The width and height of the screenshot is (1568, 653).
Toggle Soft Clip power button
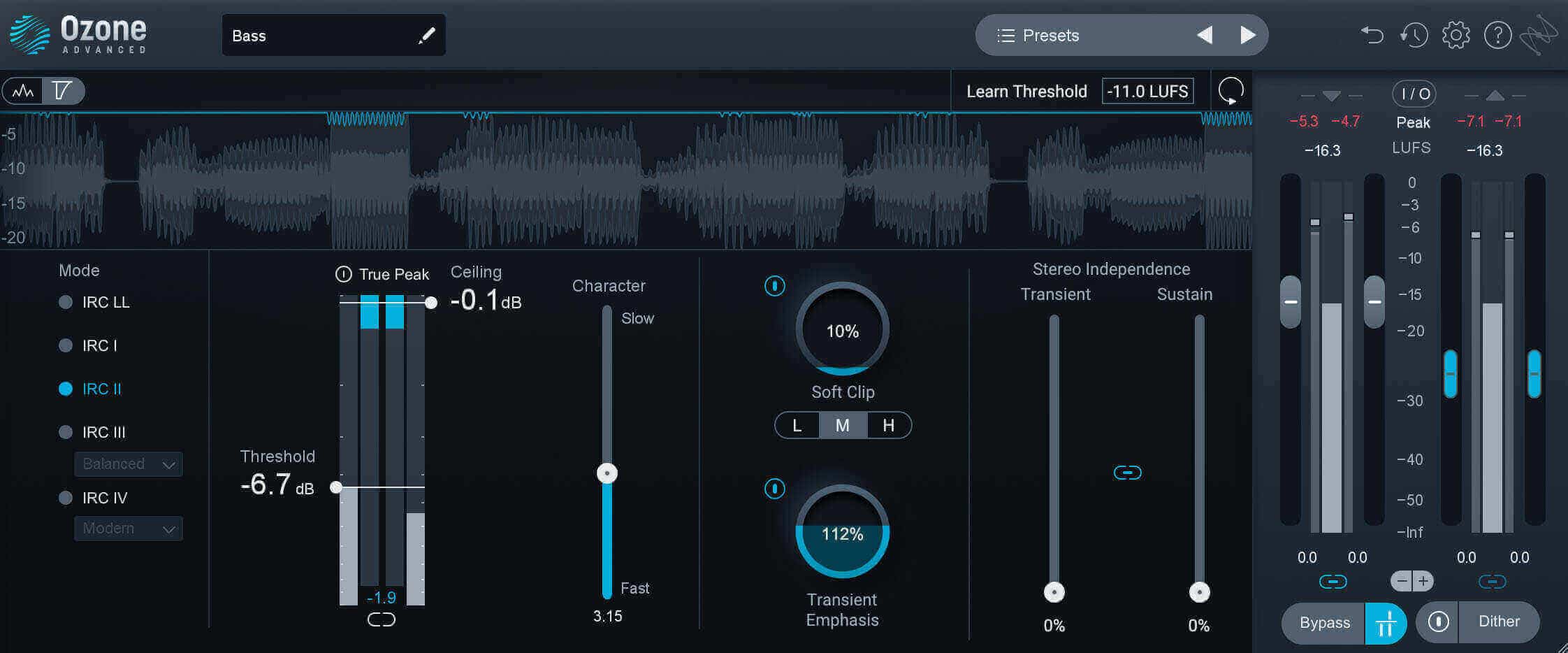(x=775, y=286)
